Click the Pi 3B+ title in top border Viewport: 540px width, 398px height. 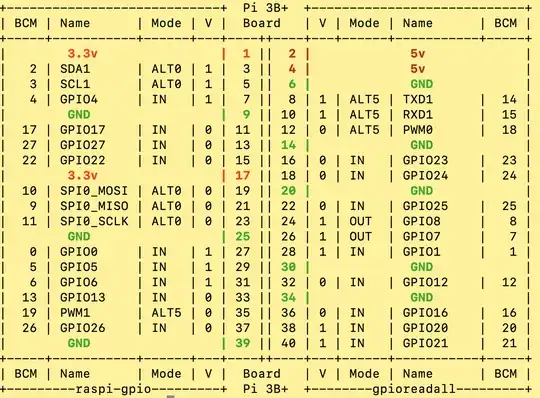[265, 8]
